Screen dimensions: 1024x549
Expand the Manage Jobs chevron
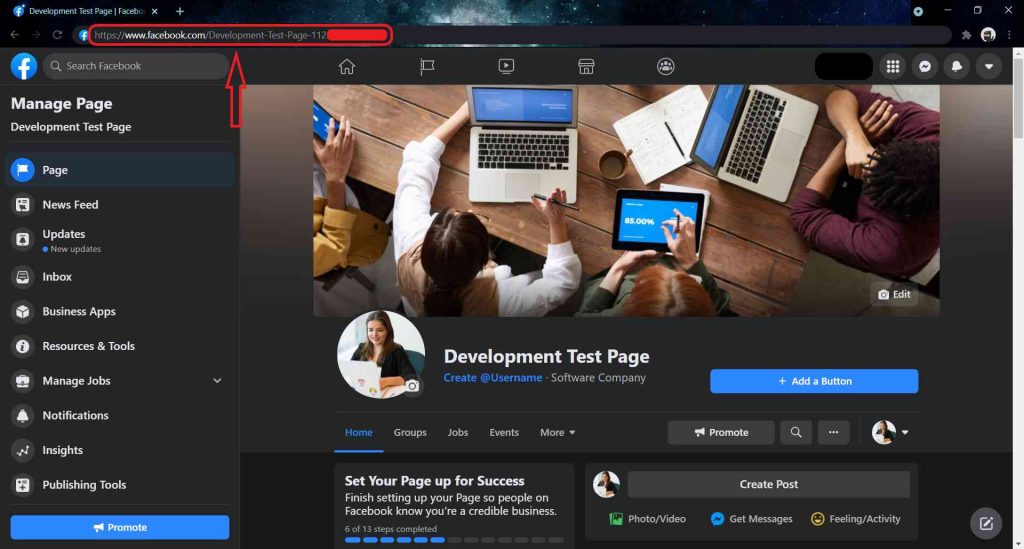(217, 381)
